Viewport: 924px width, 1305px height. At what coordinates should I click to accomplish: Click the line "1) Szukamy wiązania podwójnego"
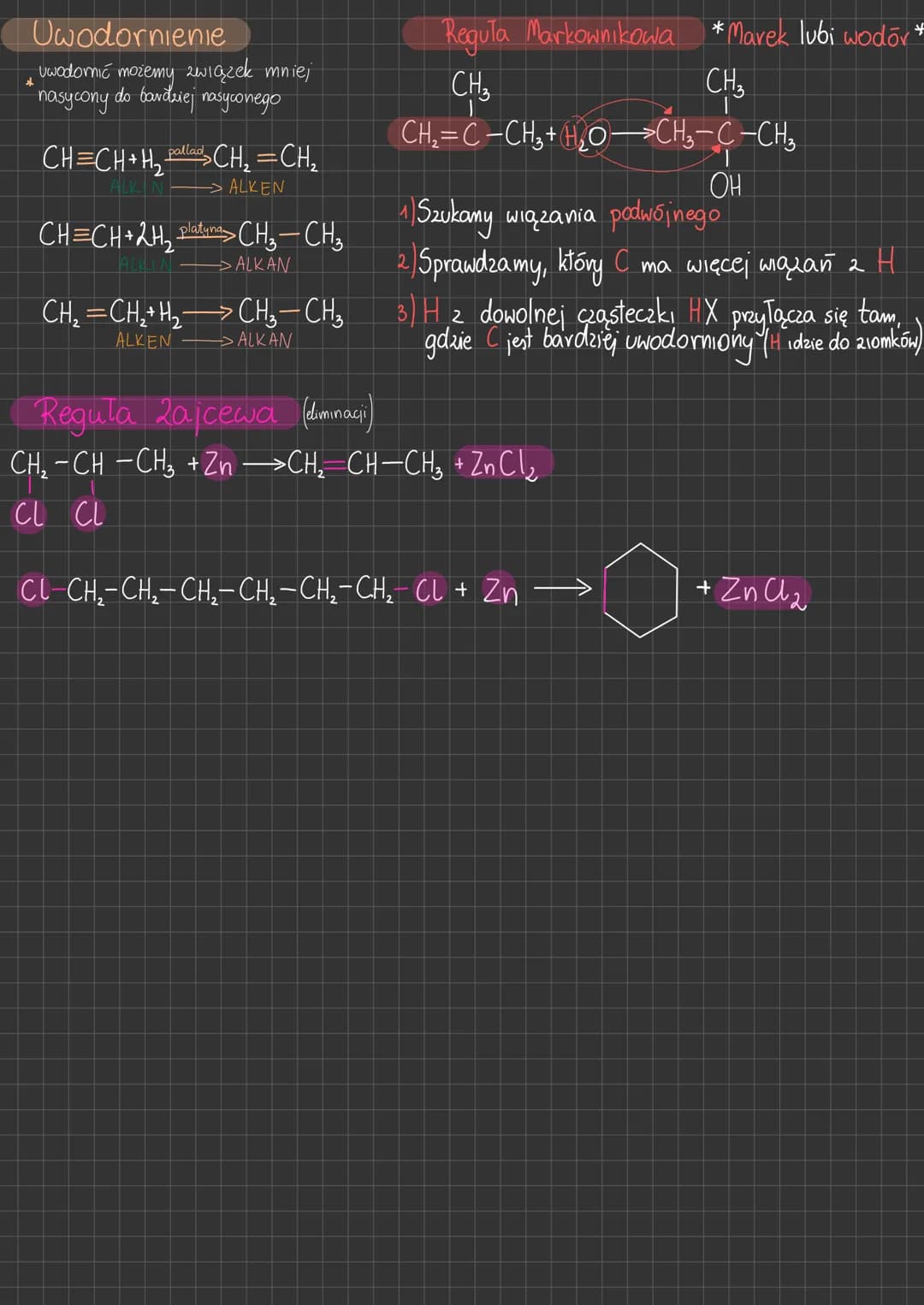(x=560, y=215)
